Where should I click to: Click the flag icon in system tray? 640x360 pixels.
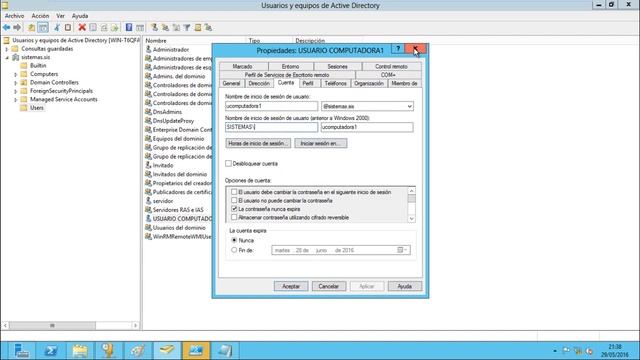[566, 350]
